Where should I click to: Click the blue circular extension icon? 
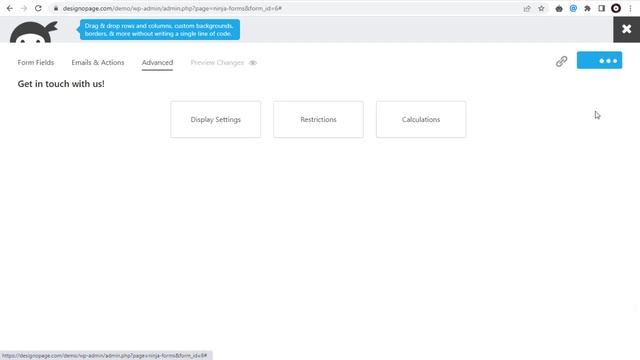pos(573,8)
